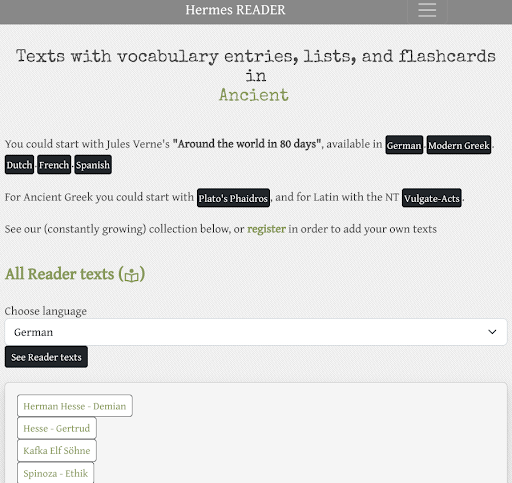
Task: Open Plato's Phaidros text
Action: pos(233,198)
